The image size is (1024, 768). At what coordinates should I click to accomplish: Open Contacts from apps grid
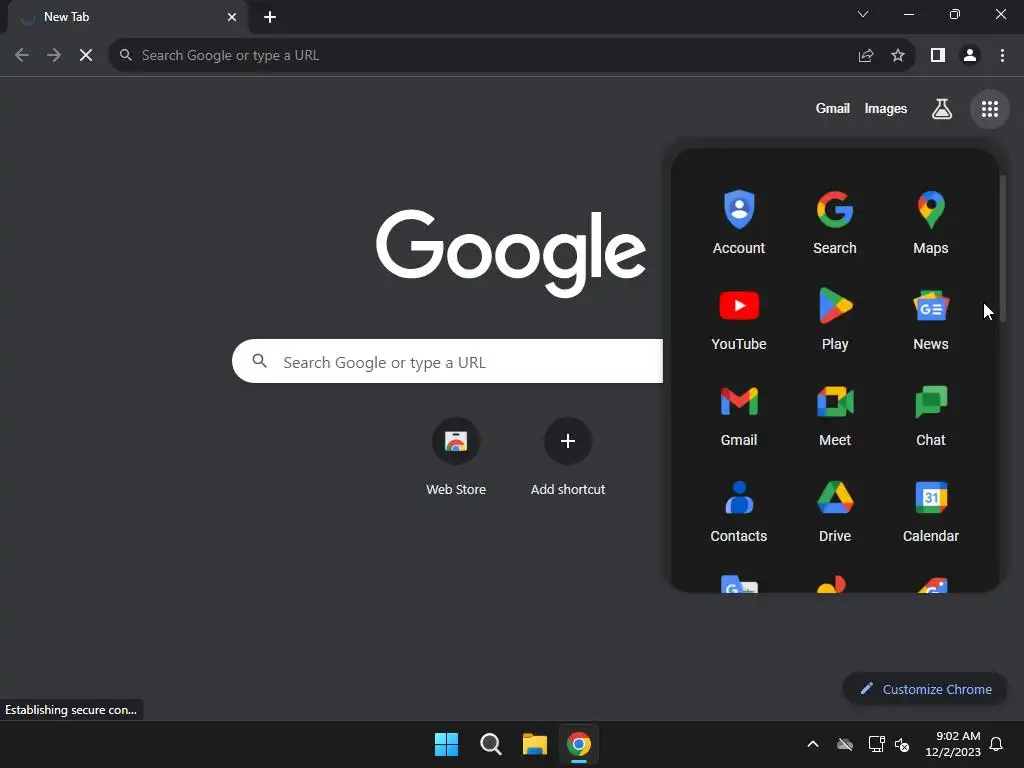coord(739,511)
